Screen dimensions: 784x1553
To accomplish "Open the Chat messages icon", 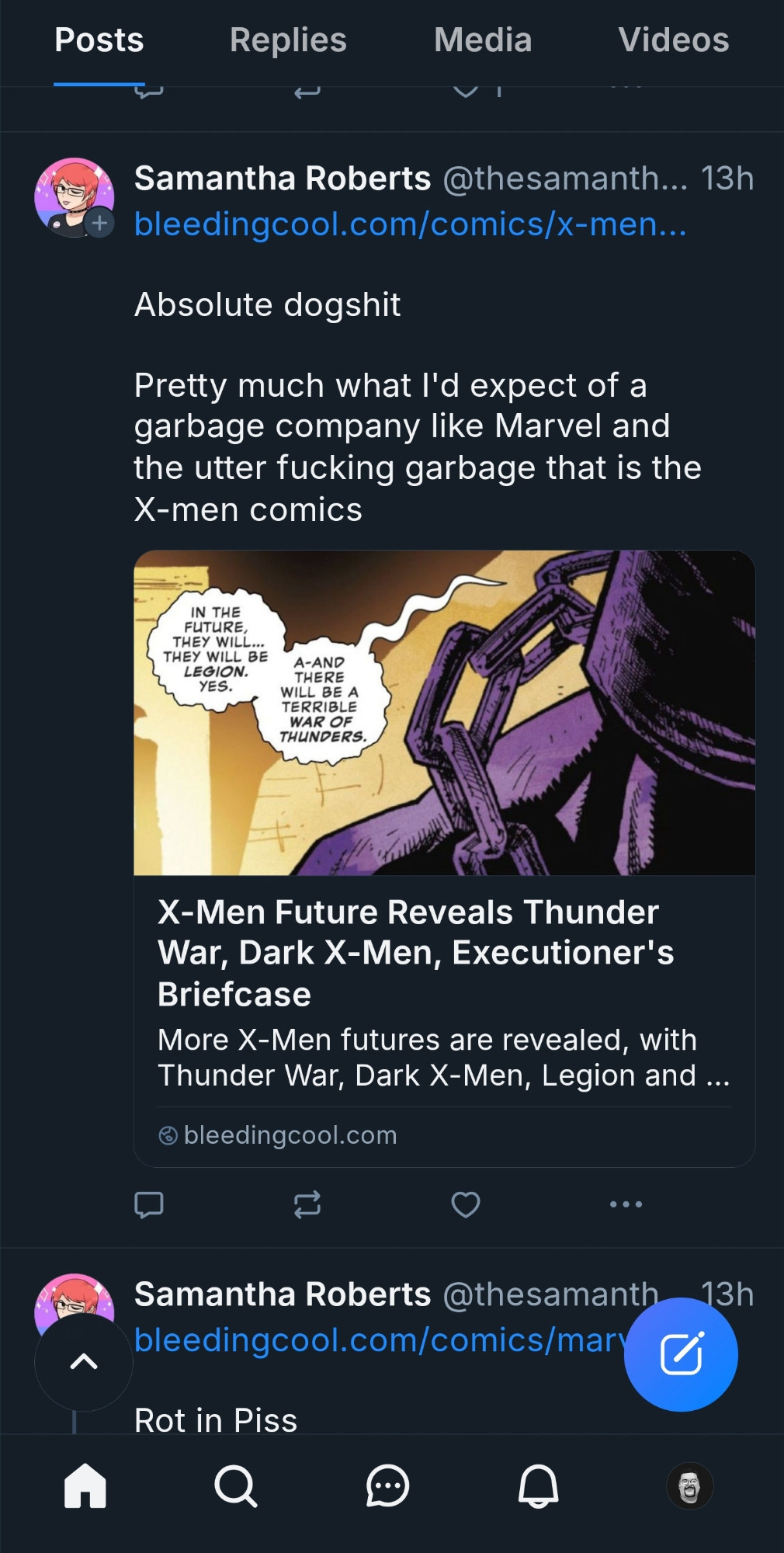I will [387, 1485].
